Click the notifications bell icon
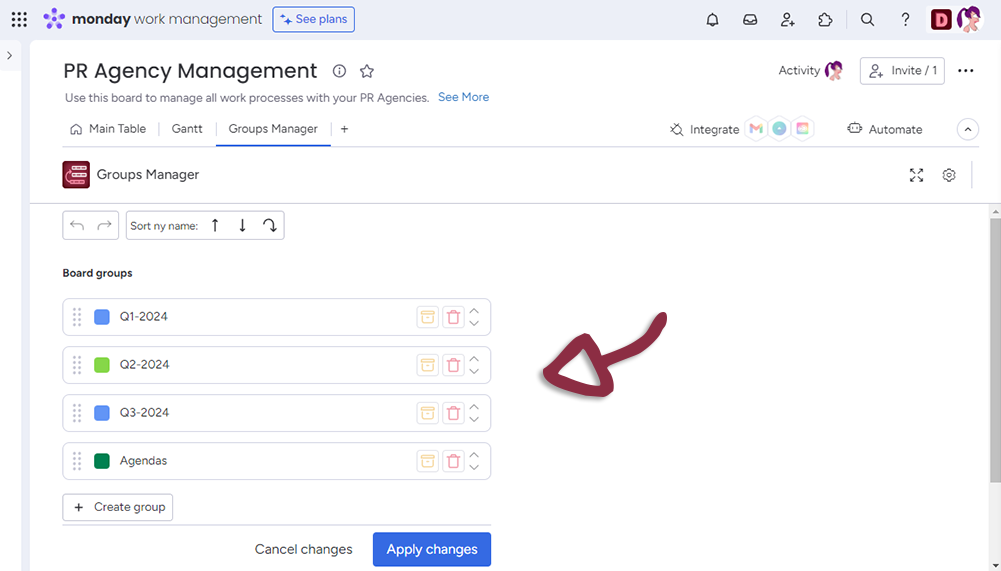1001x571 pixels. pyautogui.click(x=712, y=19)
